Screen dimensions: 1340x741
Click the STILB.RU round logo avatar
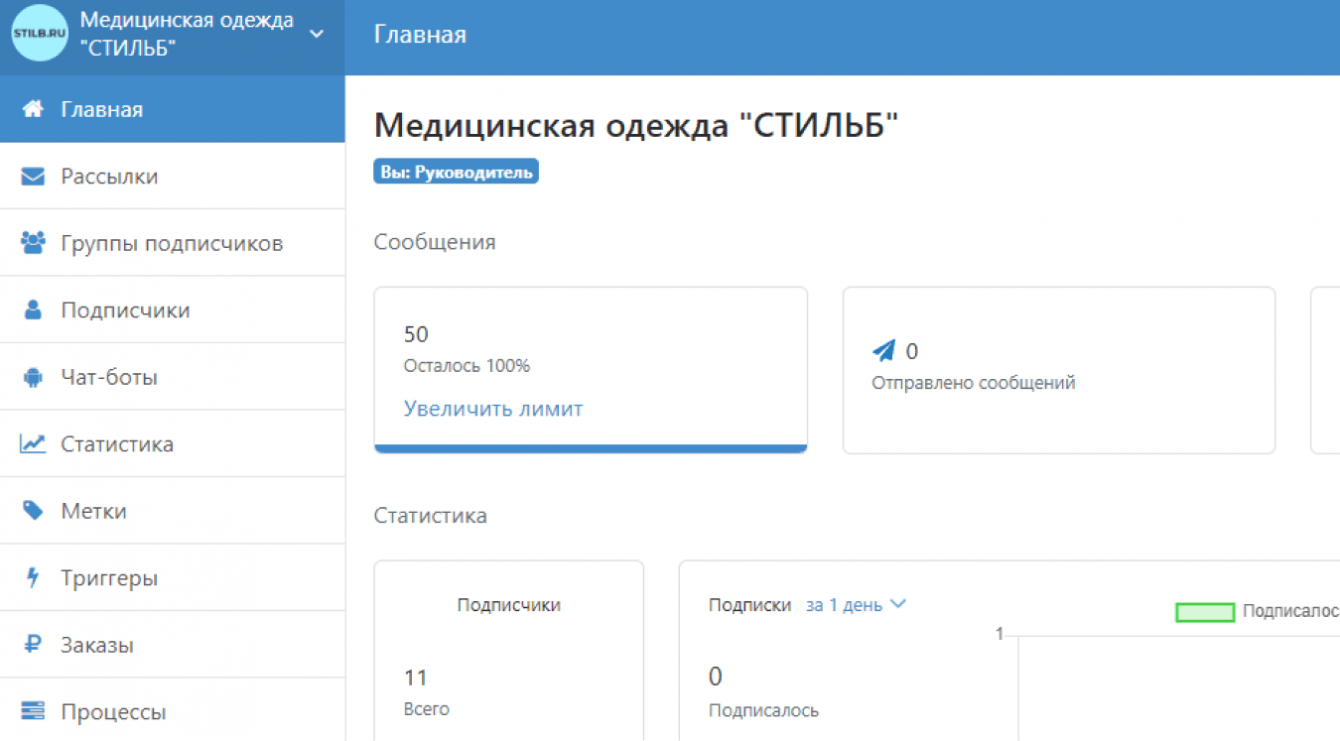pyautogui.click(x=39, y=33)
